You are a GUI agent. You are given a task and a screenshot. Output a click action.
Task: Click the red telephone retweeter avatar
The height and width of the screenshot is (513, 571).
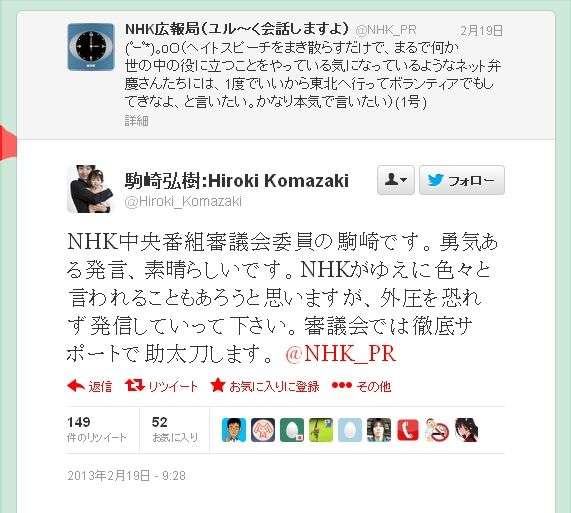coord(408,430)
